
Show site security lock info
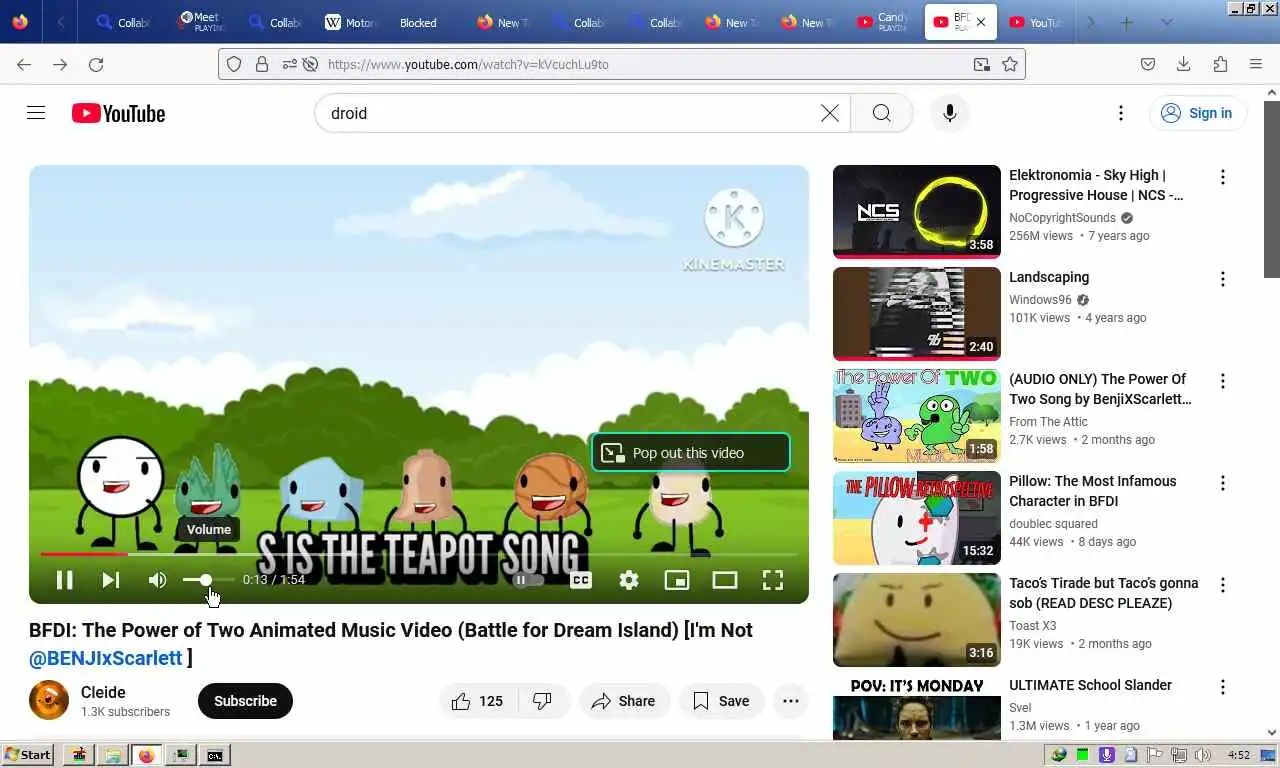pos(262,64)
